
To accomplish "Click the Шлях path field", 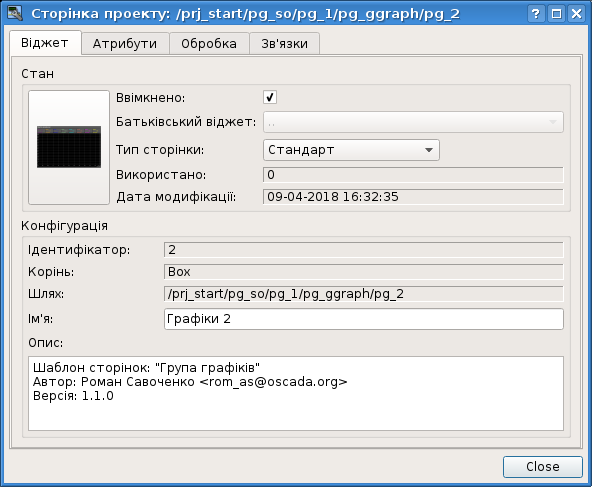I will [364, 294].
